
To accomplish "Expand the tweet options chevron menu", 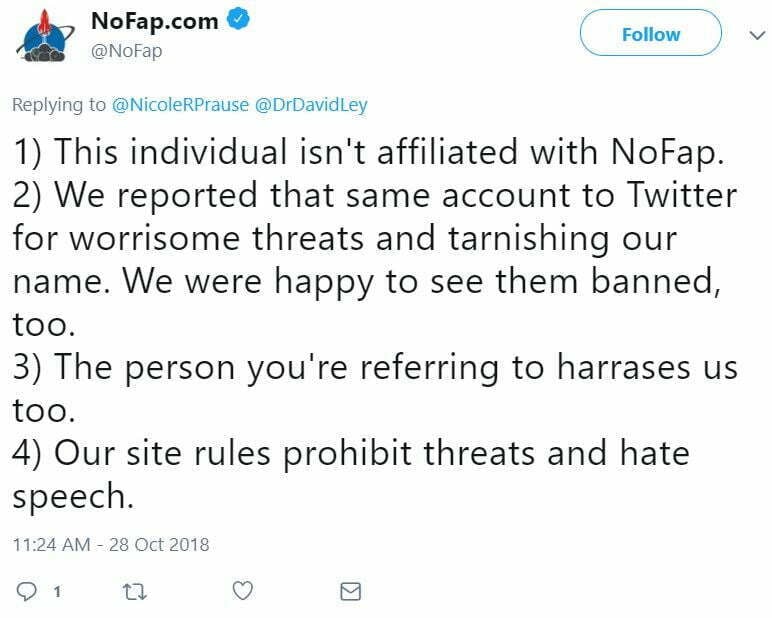I will (756, 34).
